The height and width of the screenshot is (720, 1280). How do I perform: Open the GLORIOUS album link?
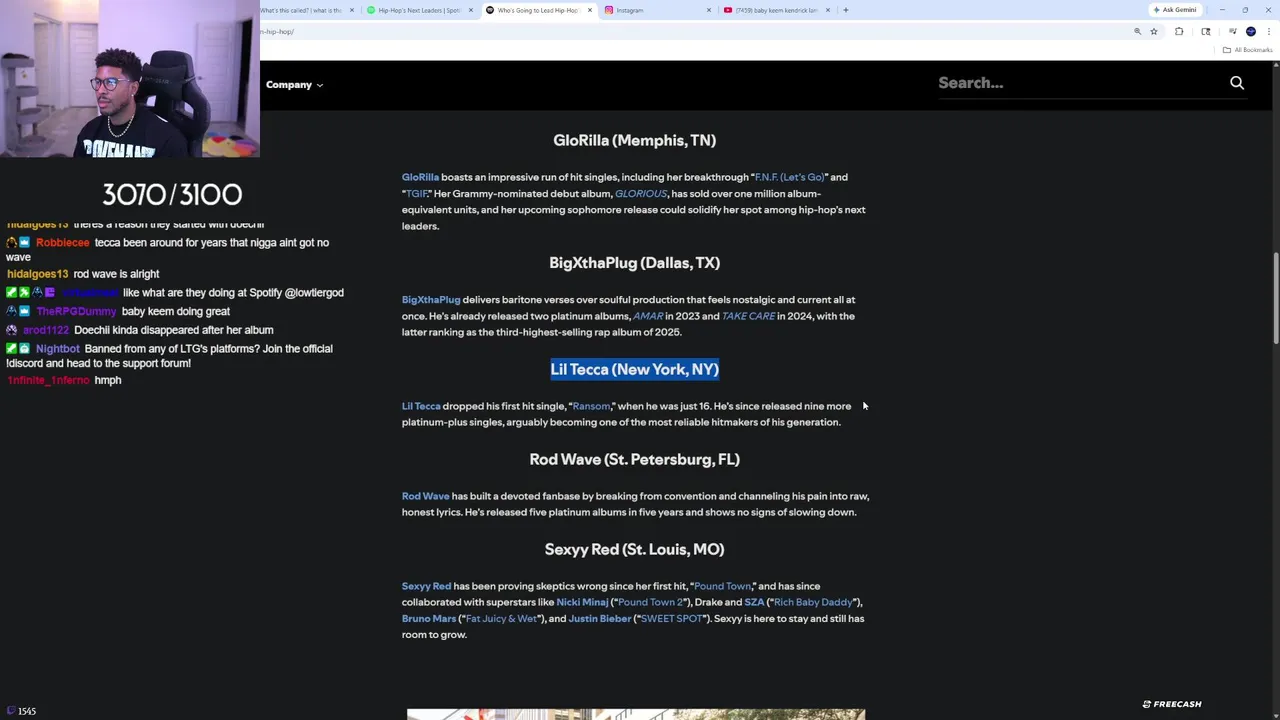pos(640,193)
